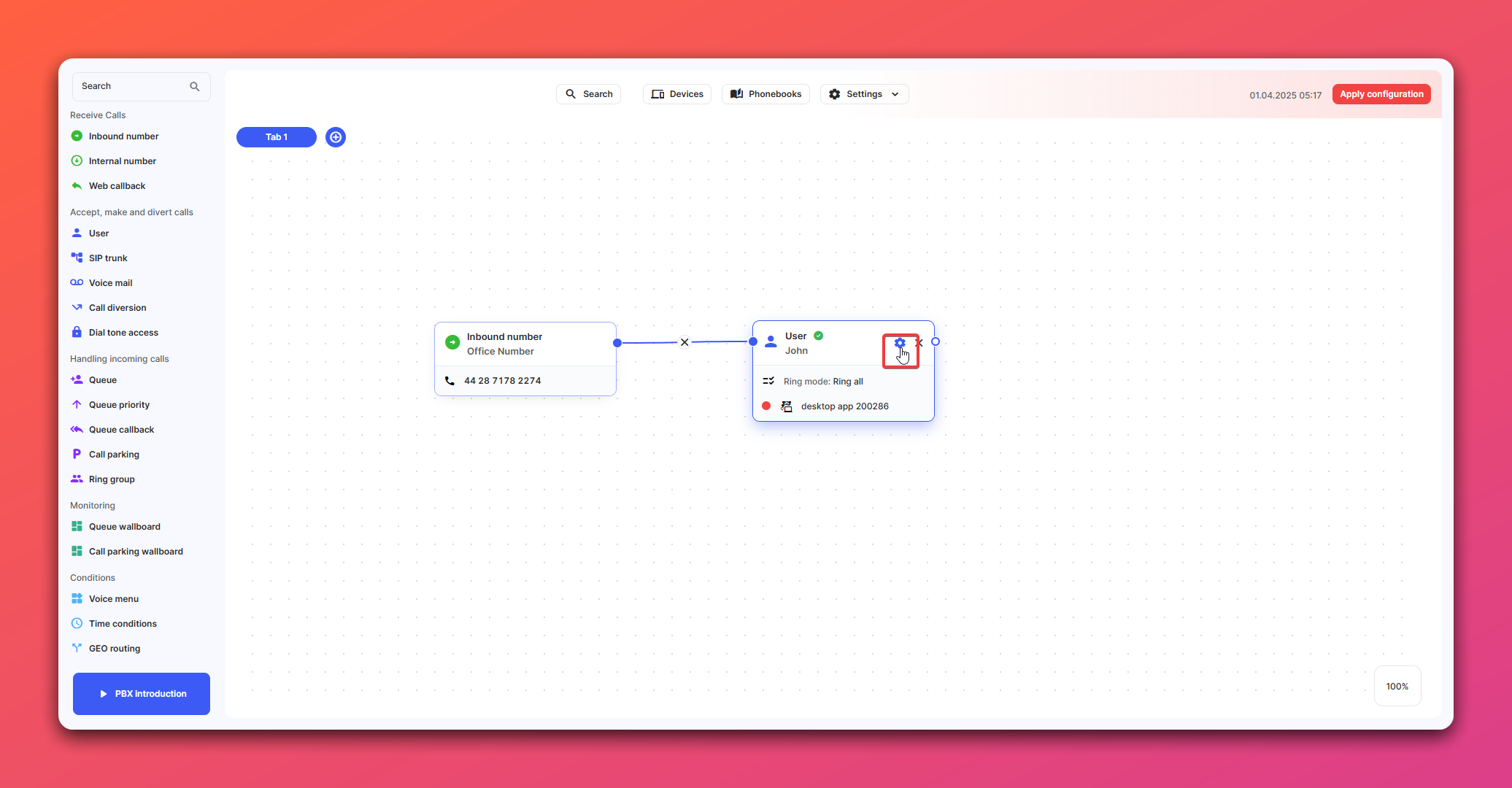Click the Queue callback icon

pos(77,429)
